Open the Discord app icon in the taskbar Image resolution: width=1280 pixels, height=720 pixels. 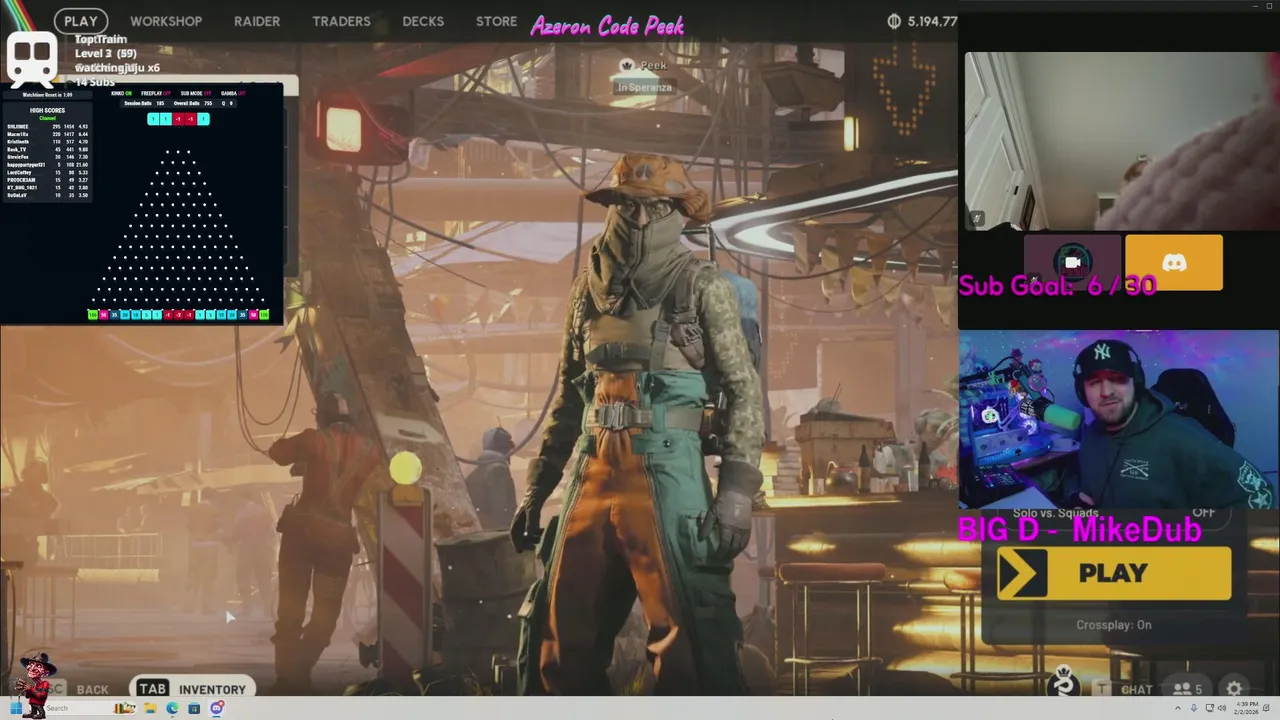coord(216,708)
